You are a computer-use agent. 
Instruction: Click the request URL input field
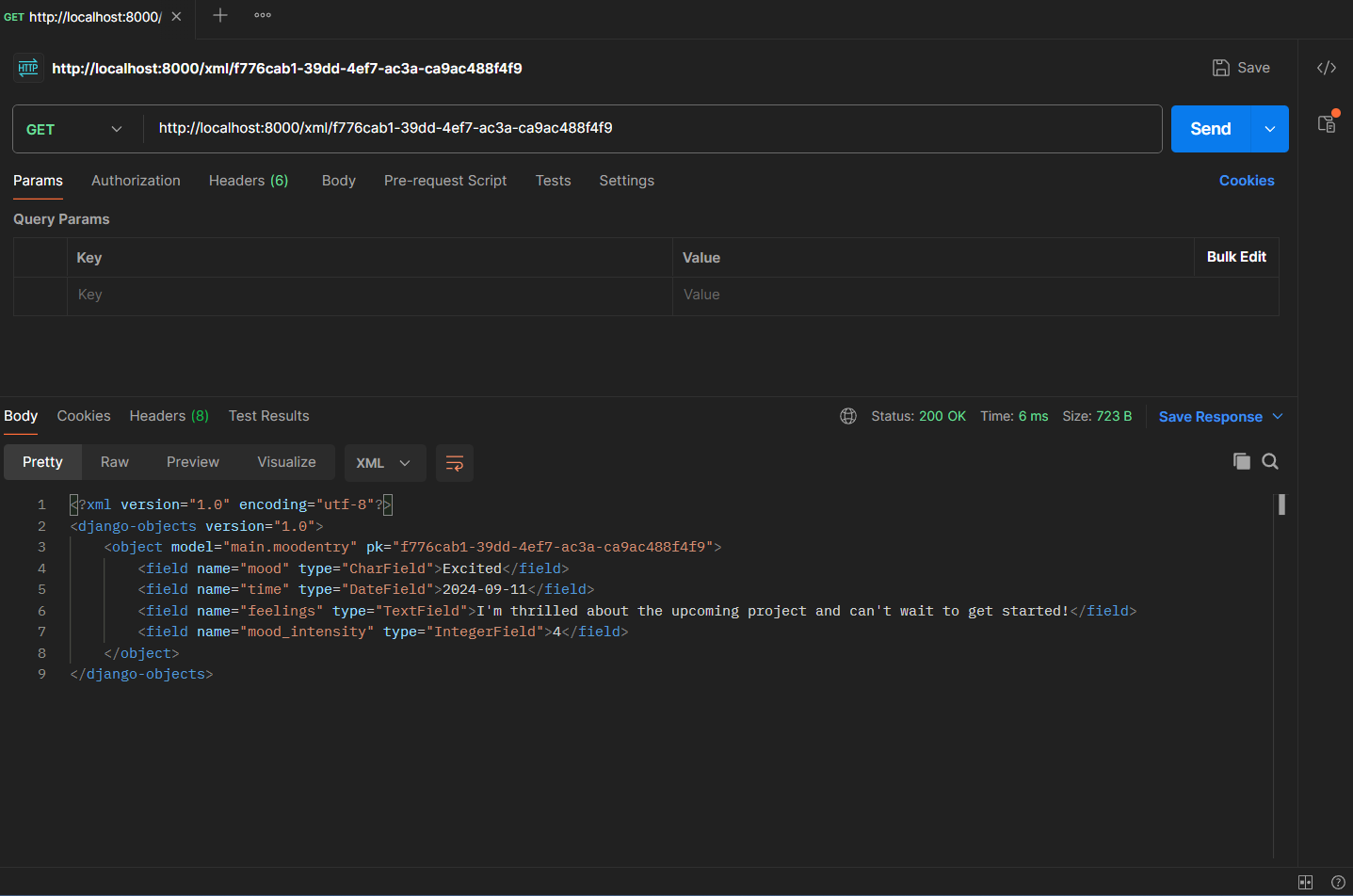pyautogui.click(x=652, y=129)
